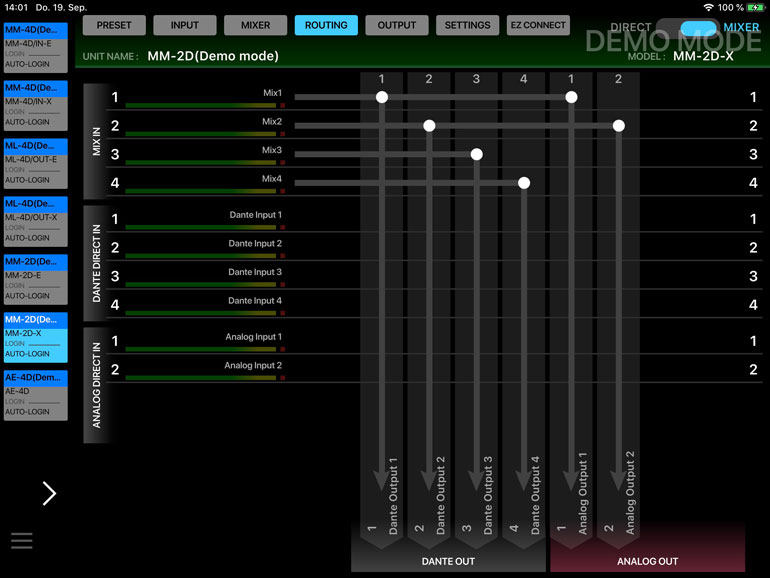770x578 pixels.
Task: Open the MIXER tab
Action: 255,25
